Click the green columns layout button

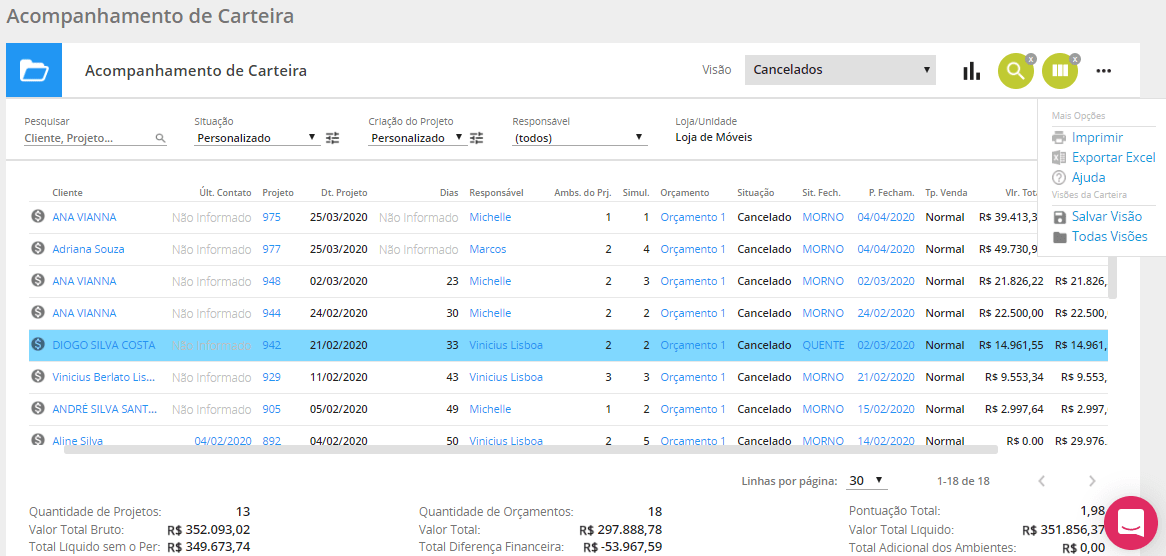tap(1059, 71)
